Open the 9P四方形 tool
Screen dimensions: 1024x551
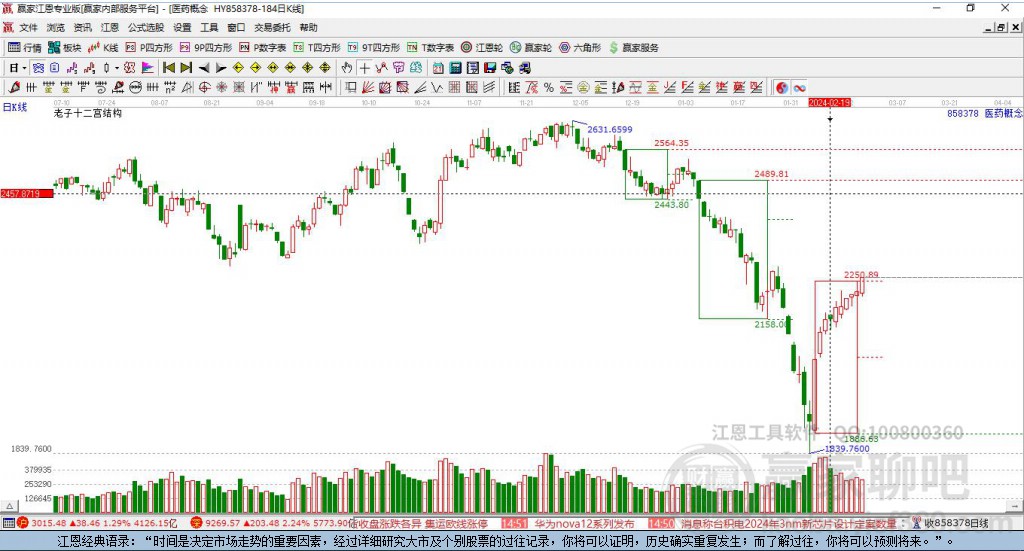206,48
